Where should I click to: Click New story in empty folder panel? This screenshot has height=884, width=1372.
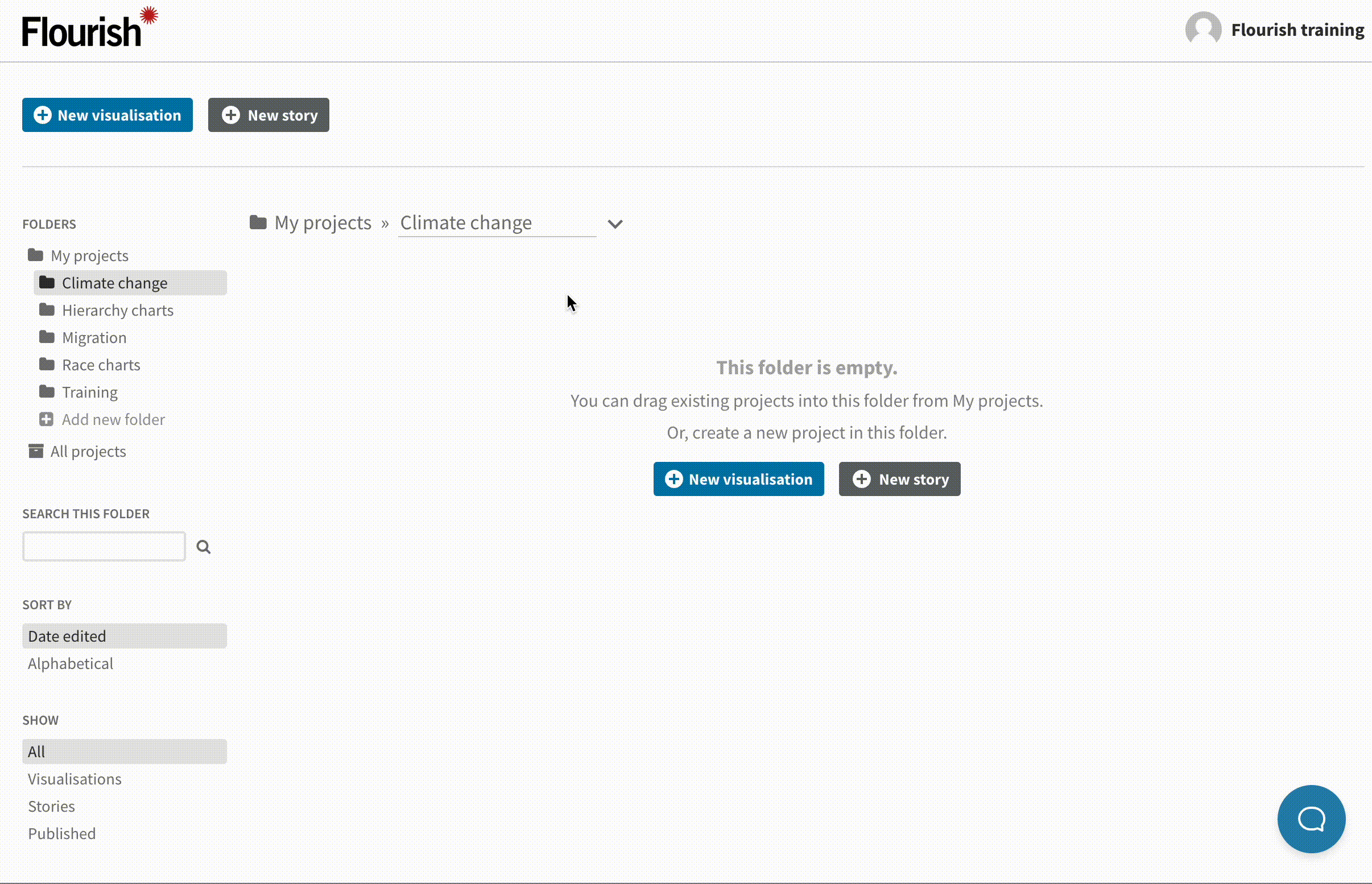[900, 480]
